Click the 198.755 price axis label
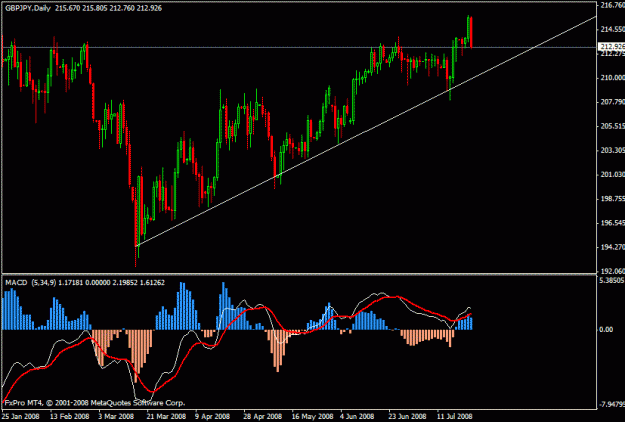 click(612, 199)
